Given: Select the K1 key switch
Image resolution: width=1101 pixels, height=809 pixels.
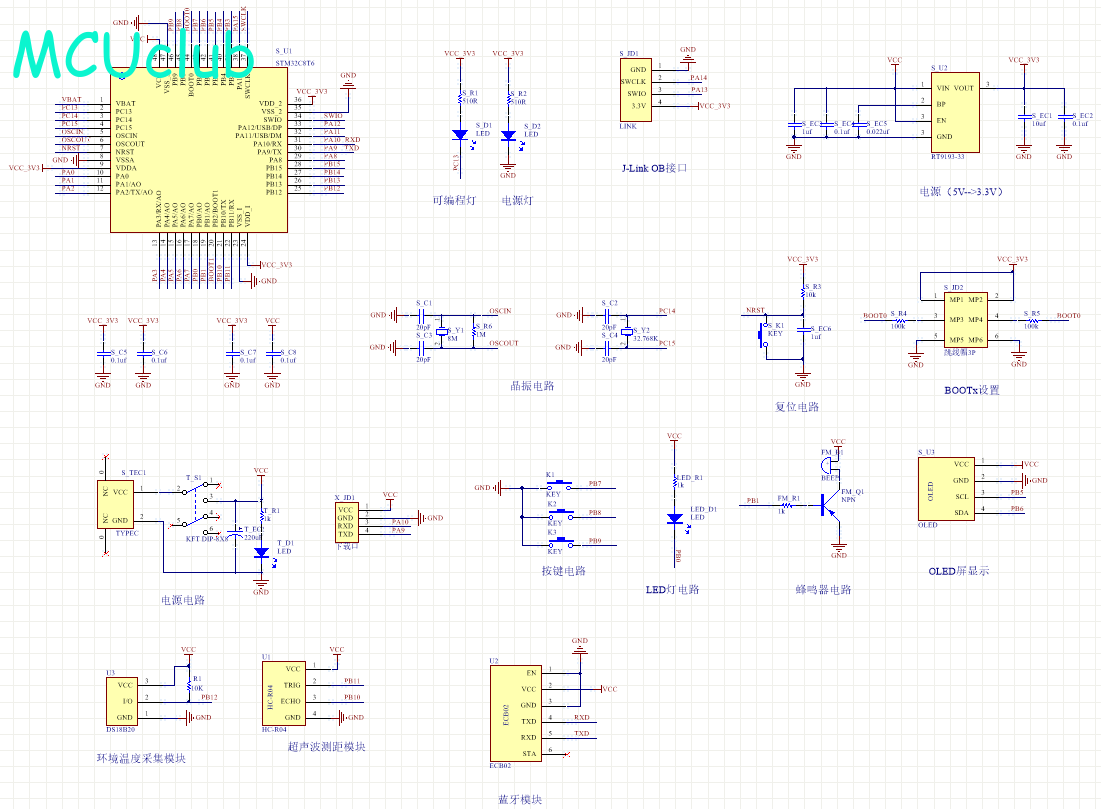Looking at the screenshot, I should click(x=560, y=485).
